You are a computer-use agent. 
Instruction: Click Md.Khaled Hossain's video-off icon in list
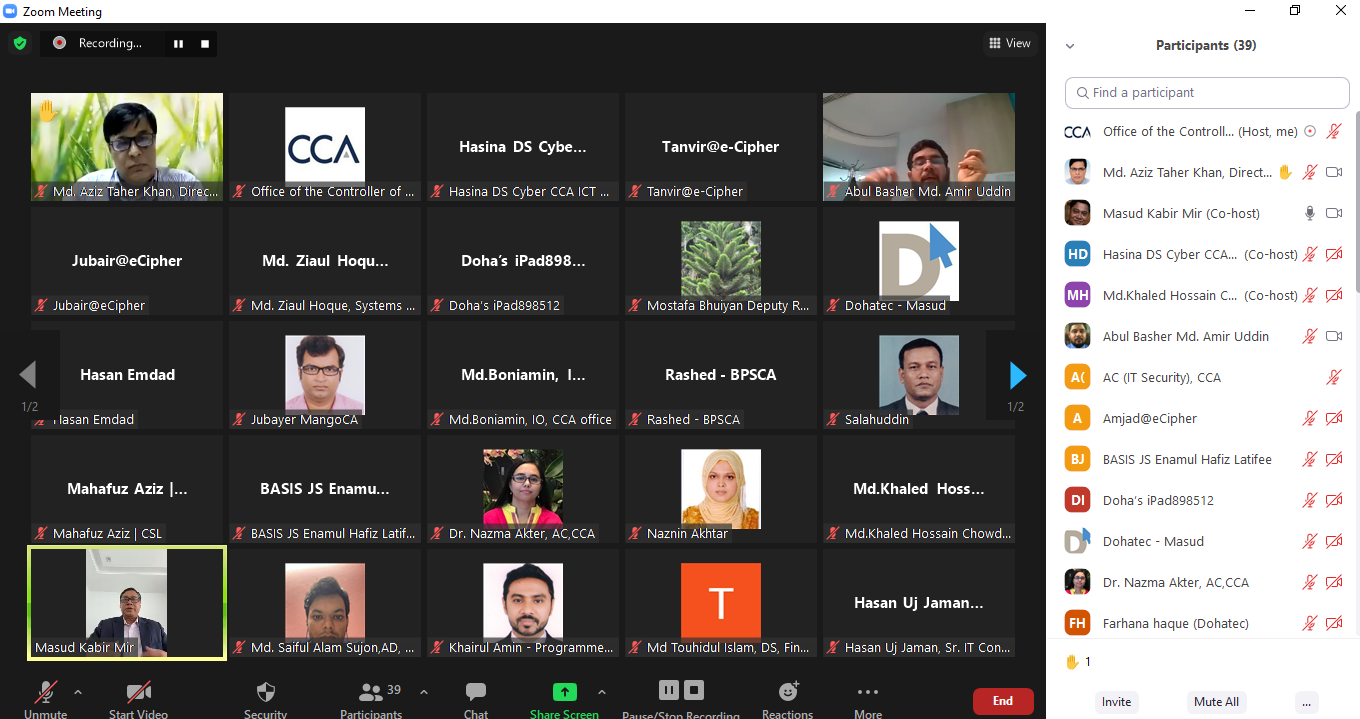click(1334, 295)
